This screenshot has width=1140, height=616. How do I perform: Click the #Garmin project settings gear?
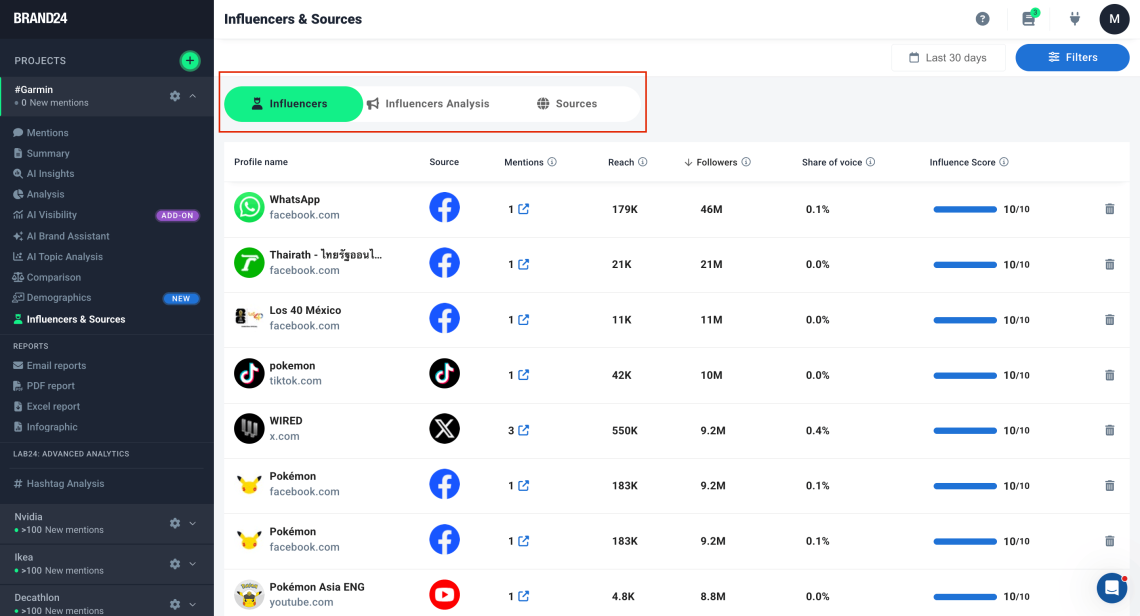click(x=175, y=96)
